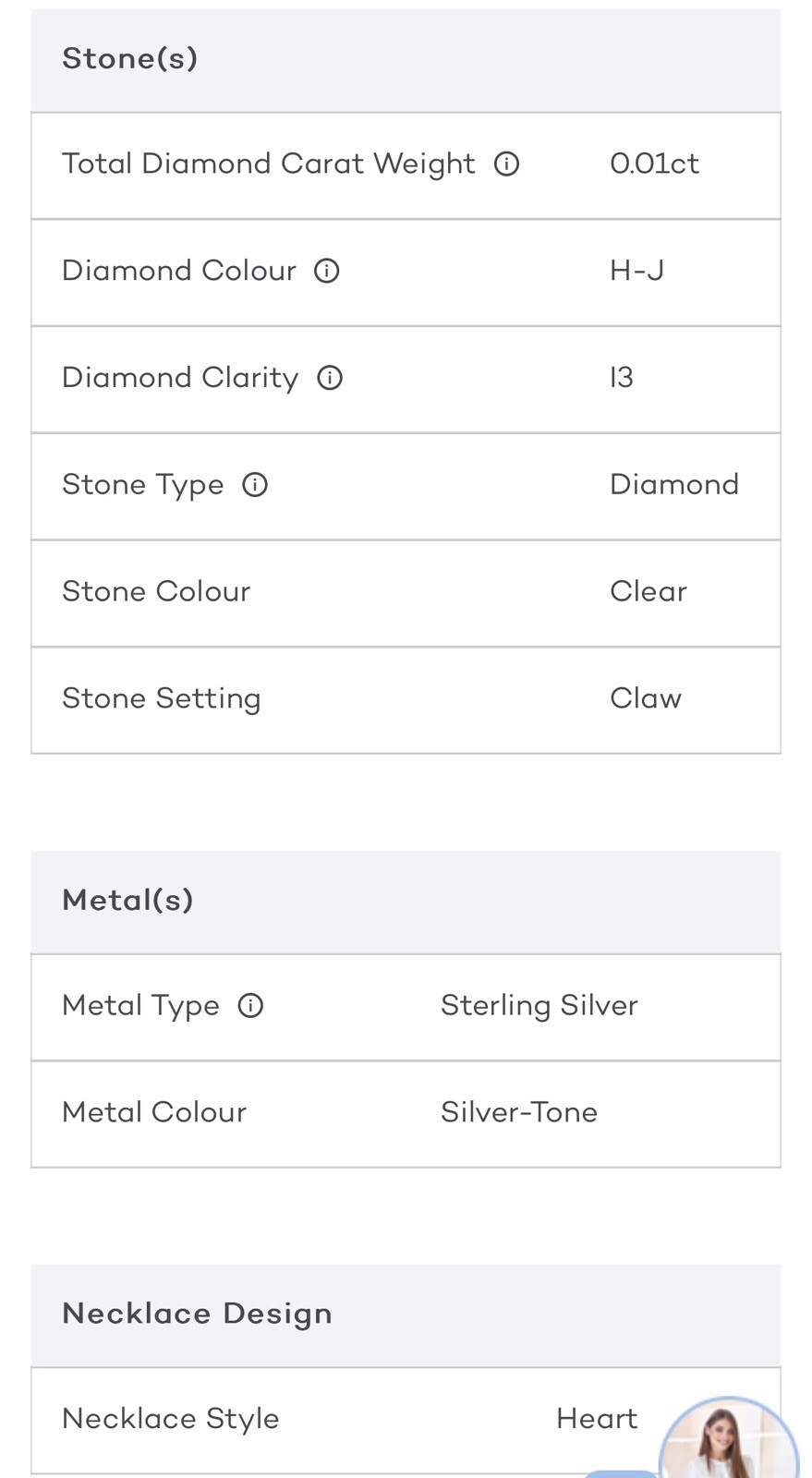Tap the Diamond Colour info icon
812x1478 pixels.
327,271
